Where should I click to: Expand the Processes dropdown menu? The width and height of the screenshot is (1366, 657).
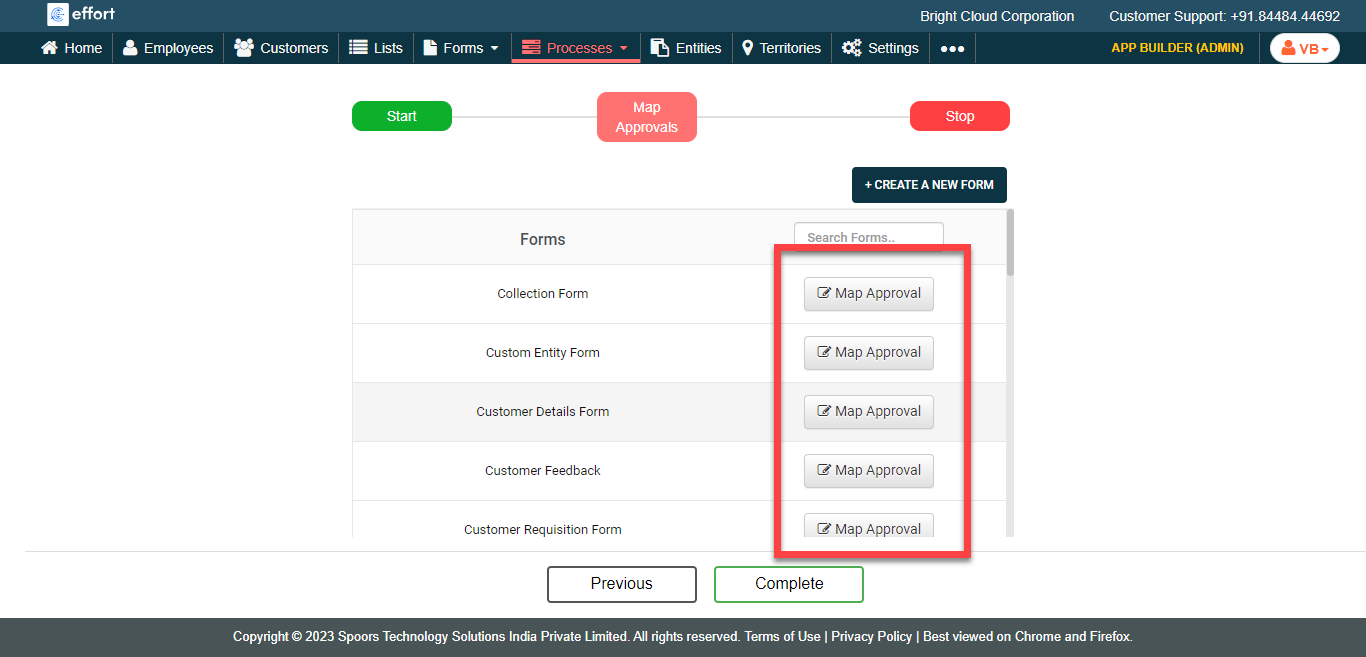tap(576, 48)
